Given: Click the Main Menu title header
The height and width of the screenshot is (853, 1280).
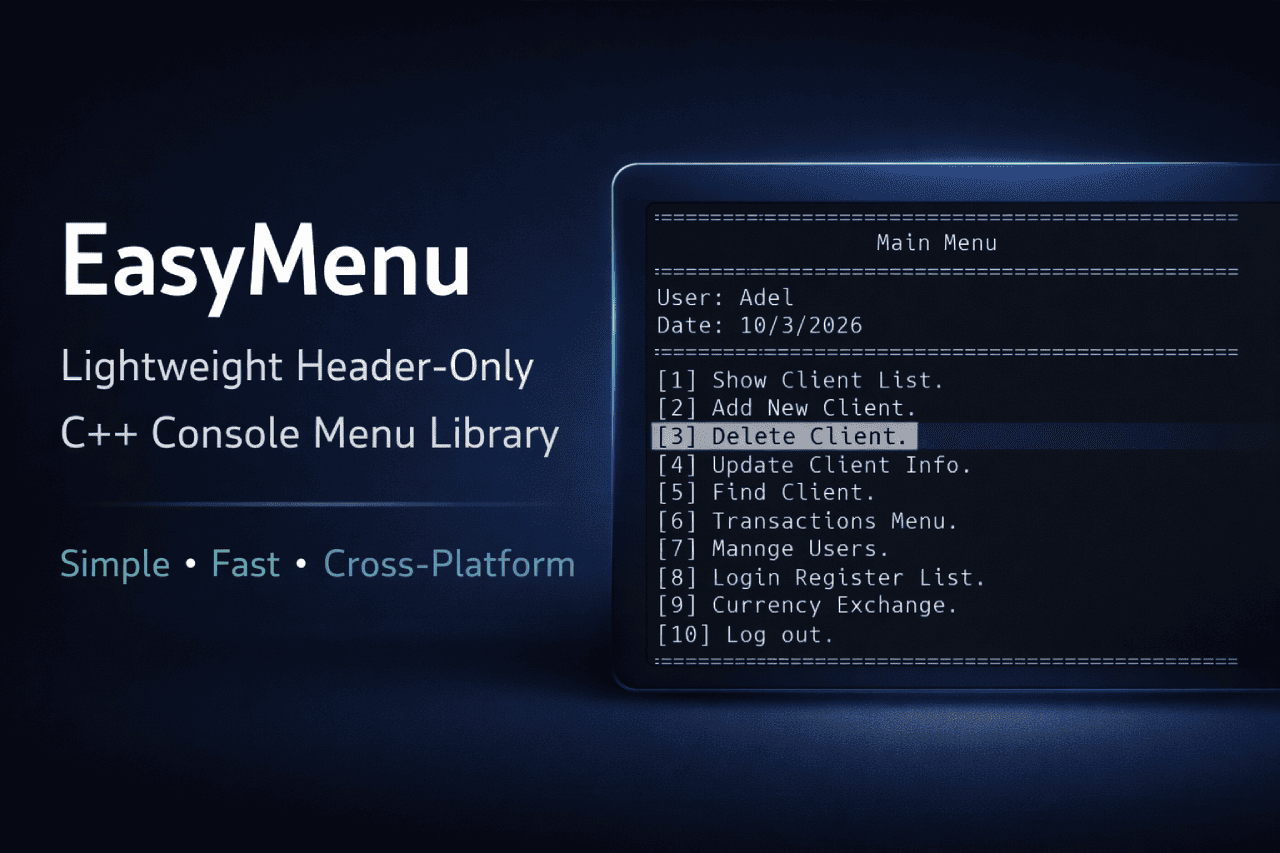Looking at the screenshot, I should point(937,242).
